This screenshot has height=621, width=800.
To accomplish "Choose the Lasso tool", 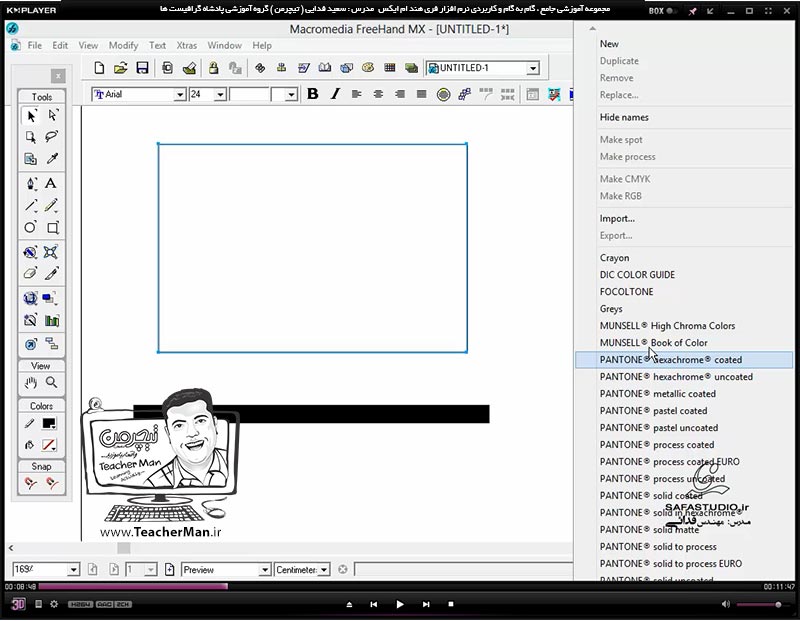I will (x=52, y=136).
